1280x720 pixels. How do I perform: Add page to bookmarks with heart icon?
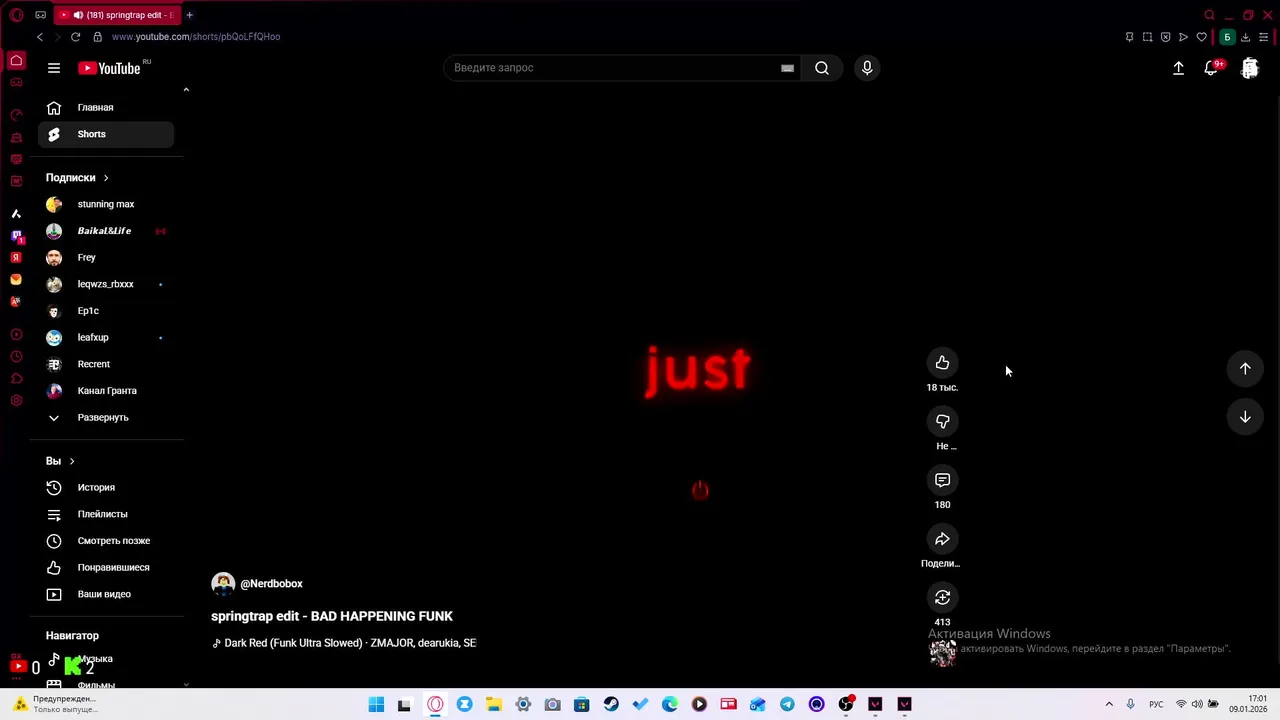(1201, 37)
